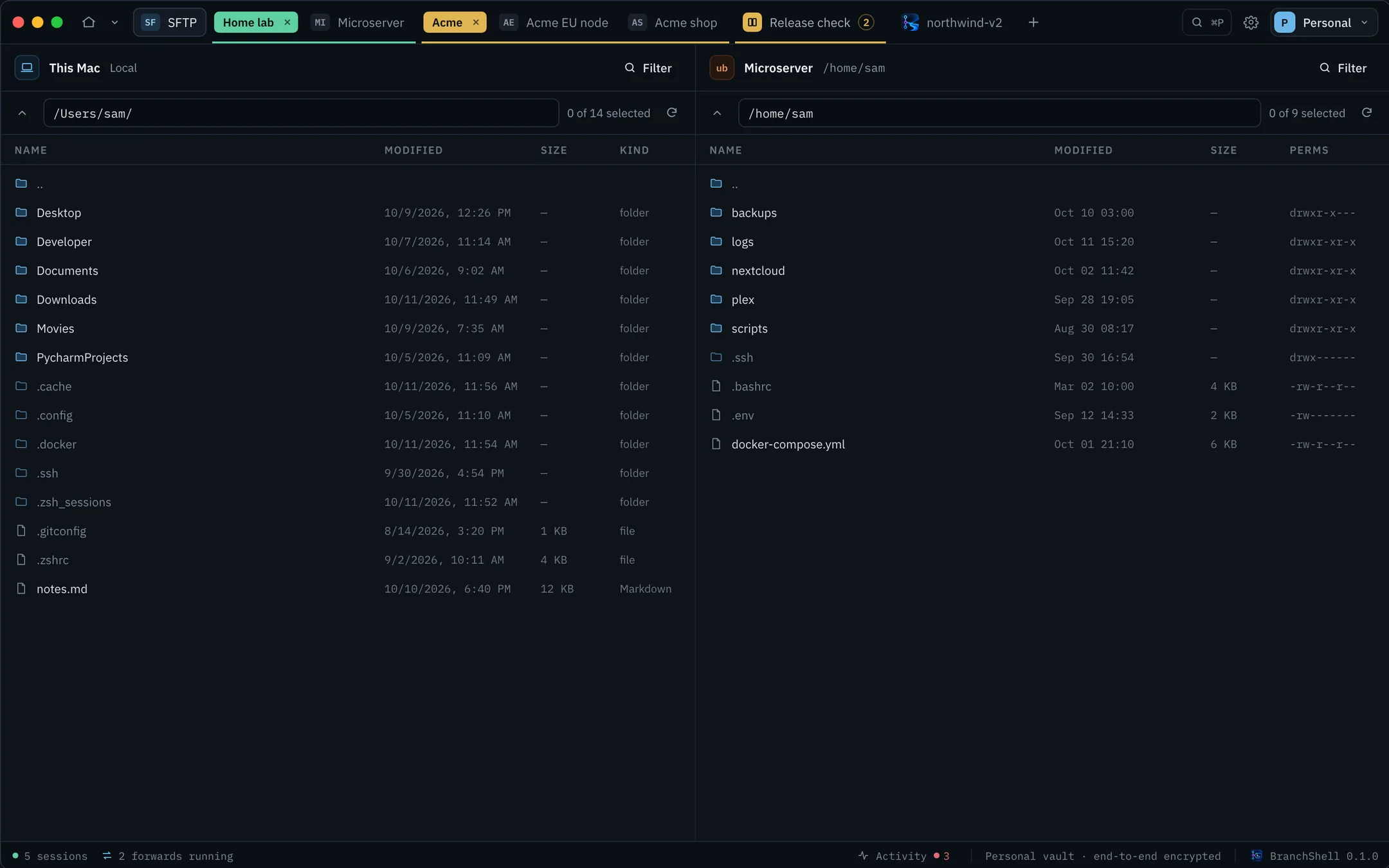The image size is (1389, 868).
Task: Select the northwind-v2 tab
Action: (952, 23)
